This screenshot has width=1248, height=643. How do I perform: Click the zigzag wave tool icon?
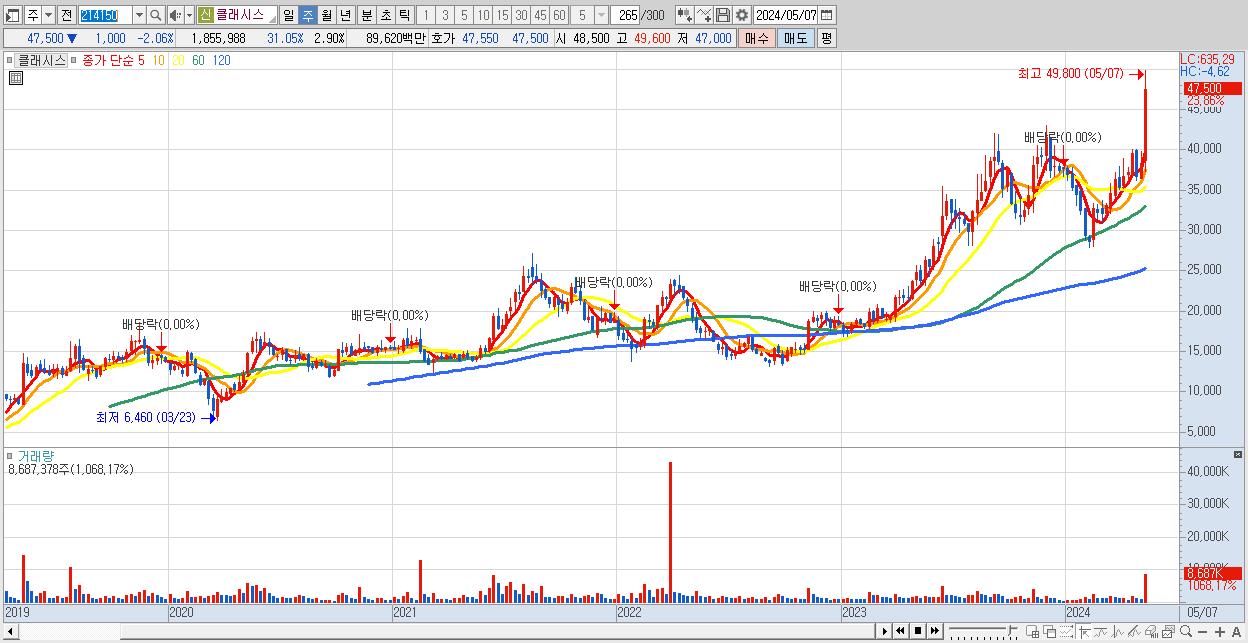[1118, 632]
